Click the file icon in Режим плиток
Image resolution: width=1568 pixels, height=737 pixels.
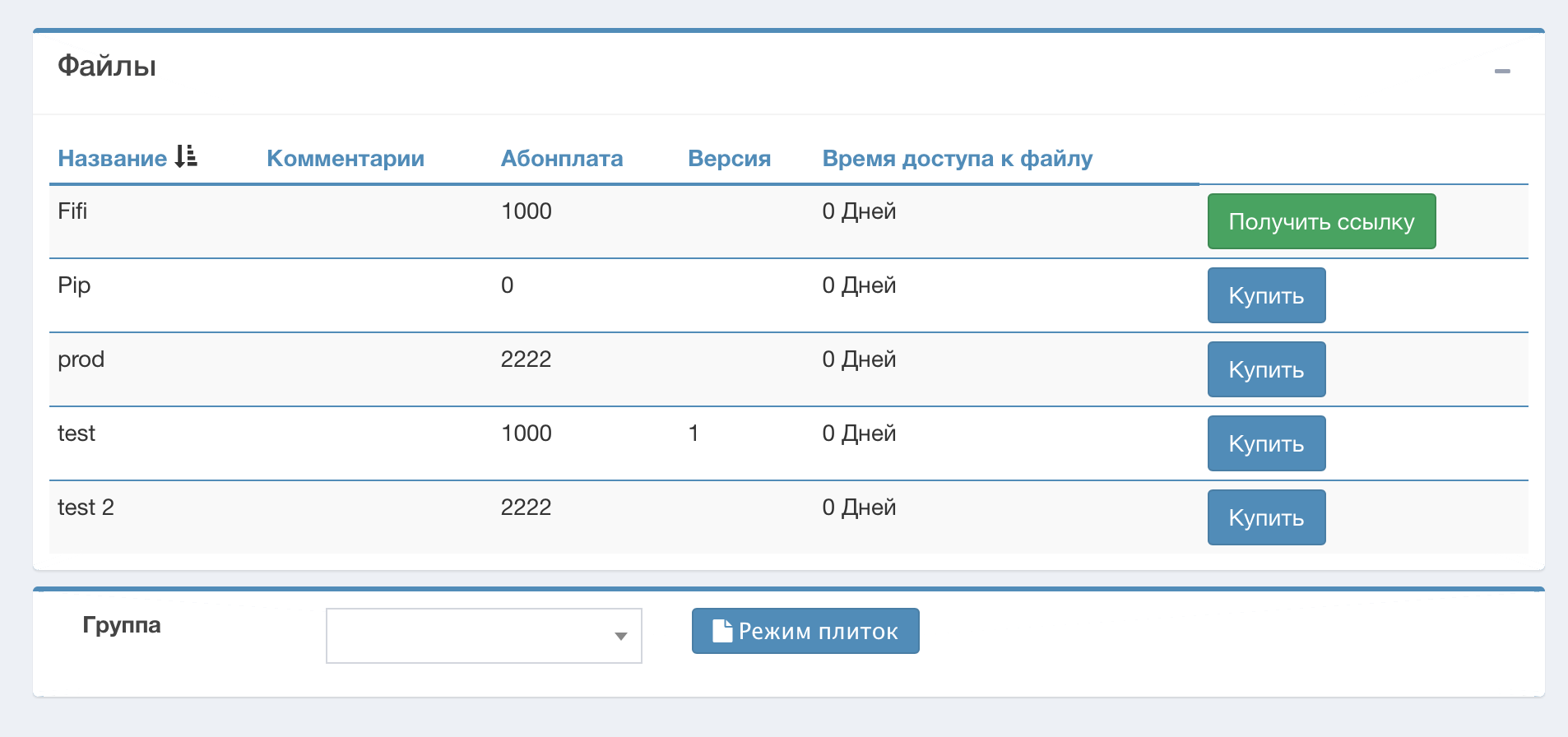[722, 631]
